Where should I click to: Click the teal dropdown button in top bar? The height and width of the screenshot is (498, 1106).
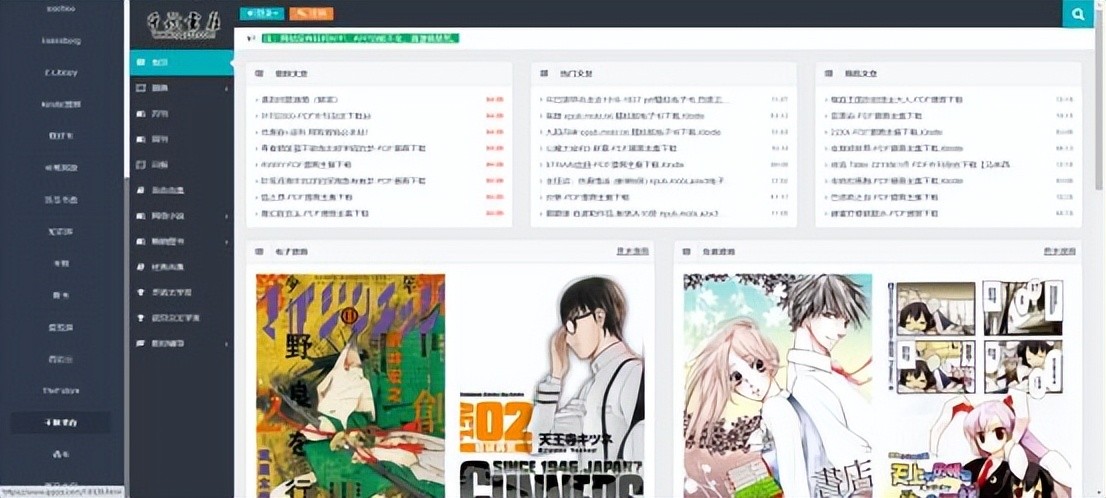pyautogui.click(x=261, y=14)
